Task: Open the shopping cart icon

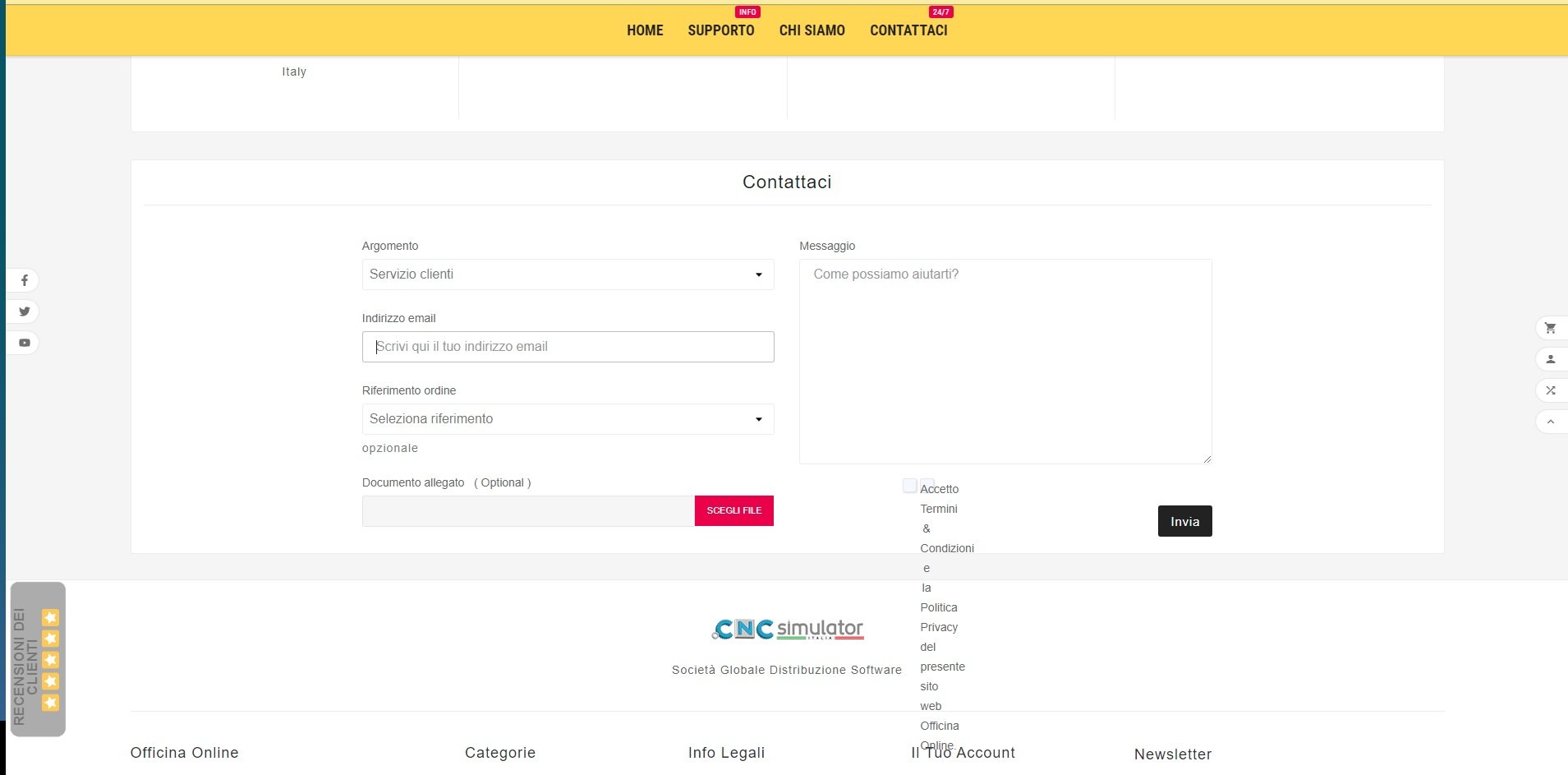Action: 1550,328
